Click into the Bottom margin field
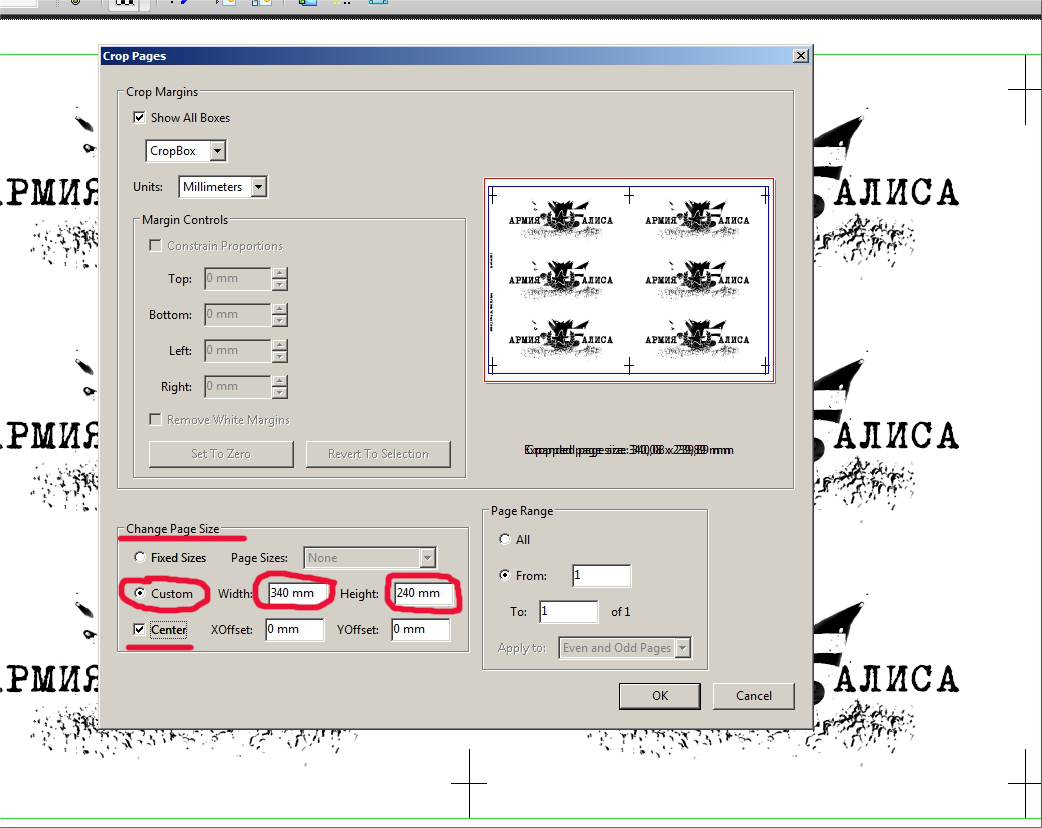Viewport: 1042px width, 828px height. (237, 314)
